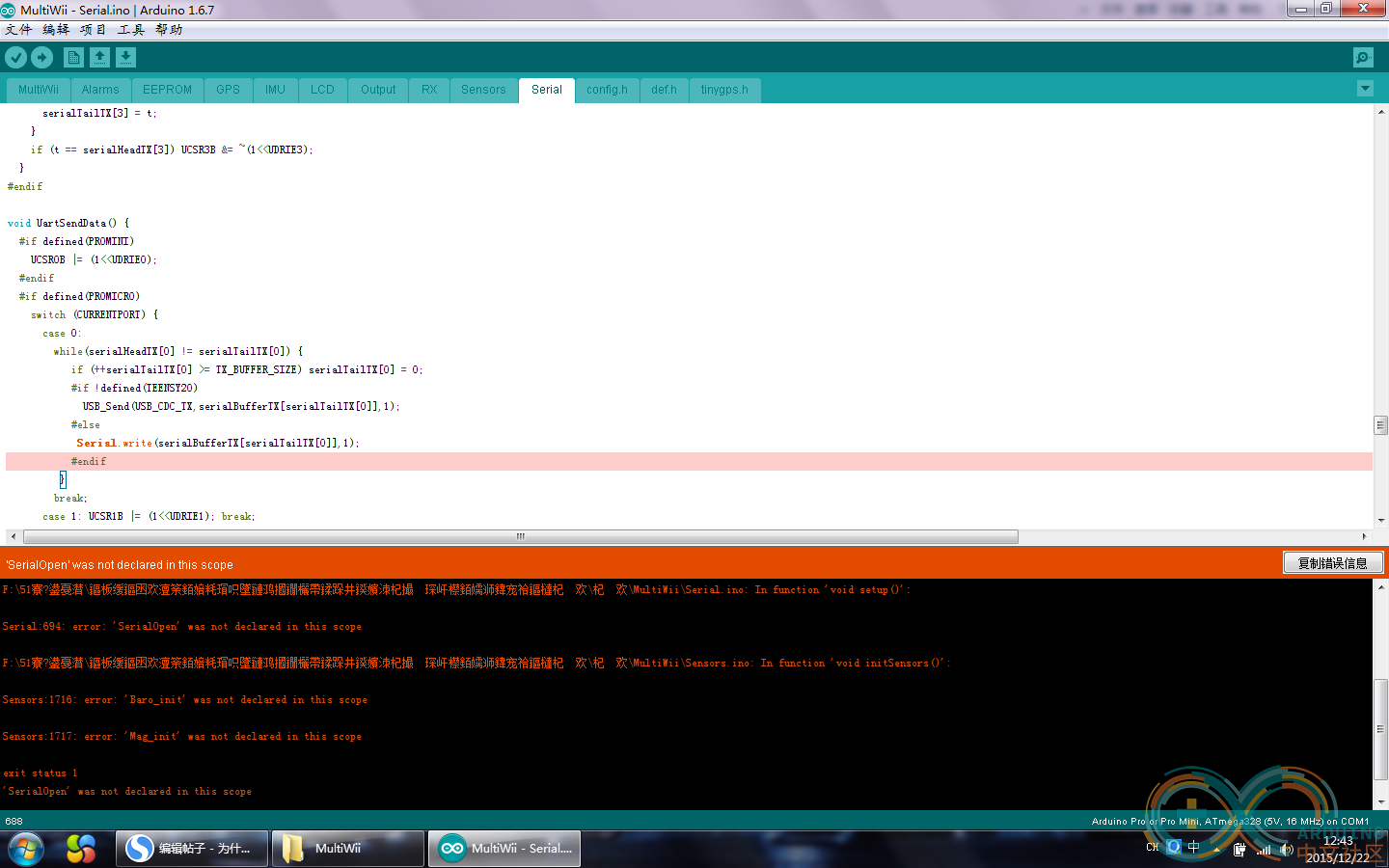Screen dimensions: 1389x868
Task: Click the network signal tray icon
Action: click(x=1264, y=850)
